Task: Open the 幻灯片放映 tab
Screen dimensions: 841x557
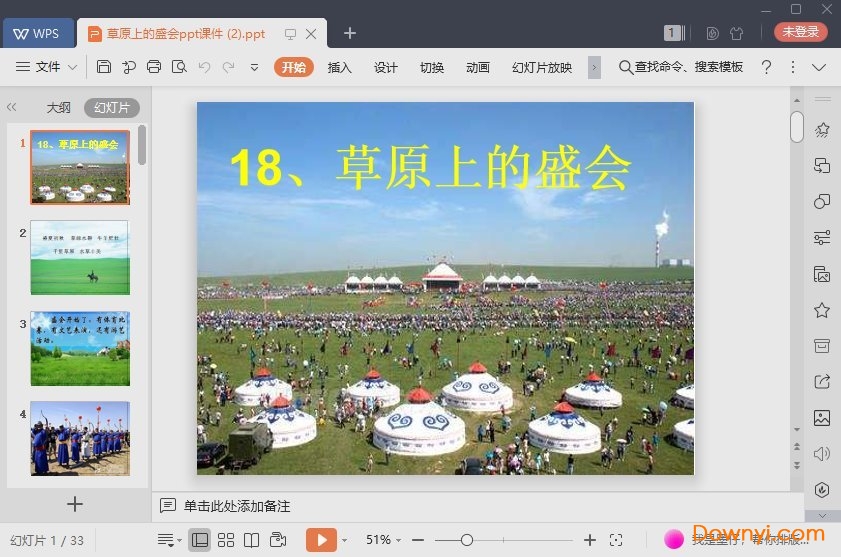Action: point(542,68)
